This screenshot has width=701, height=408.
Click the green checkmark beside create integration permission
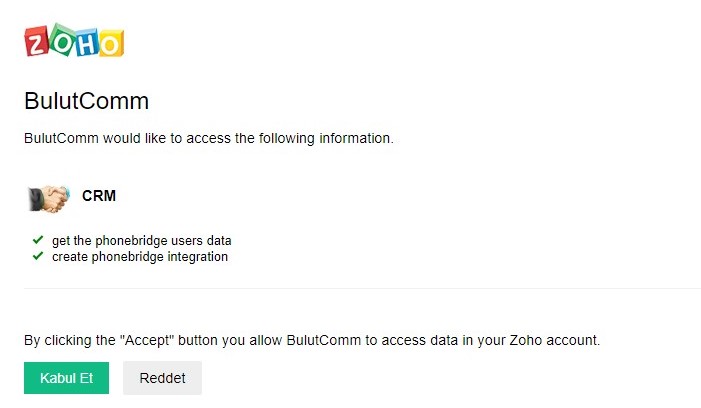[38, 256]
